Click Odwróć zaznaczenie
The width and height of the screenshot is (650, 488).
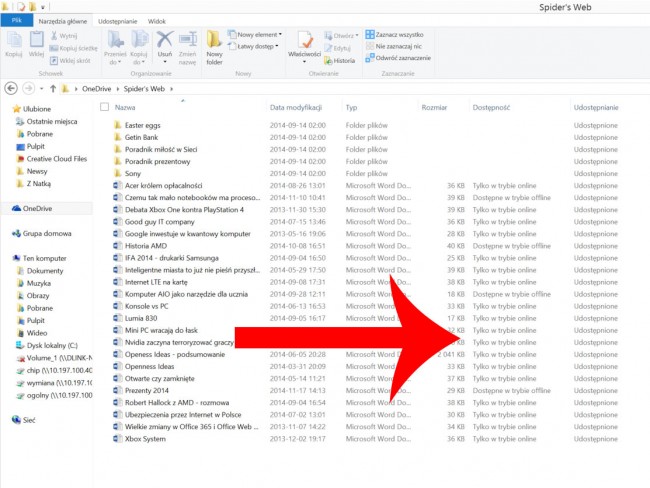click(398, 58)
